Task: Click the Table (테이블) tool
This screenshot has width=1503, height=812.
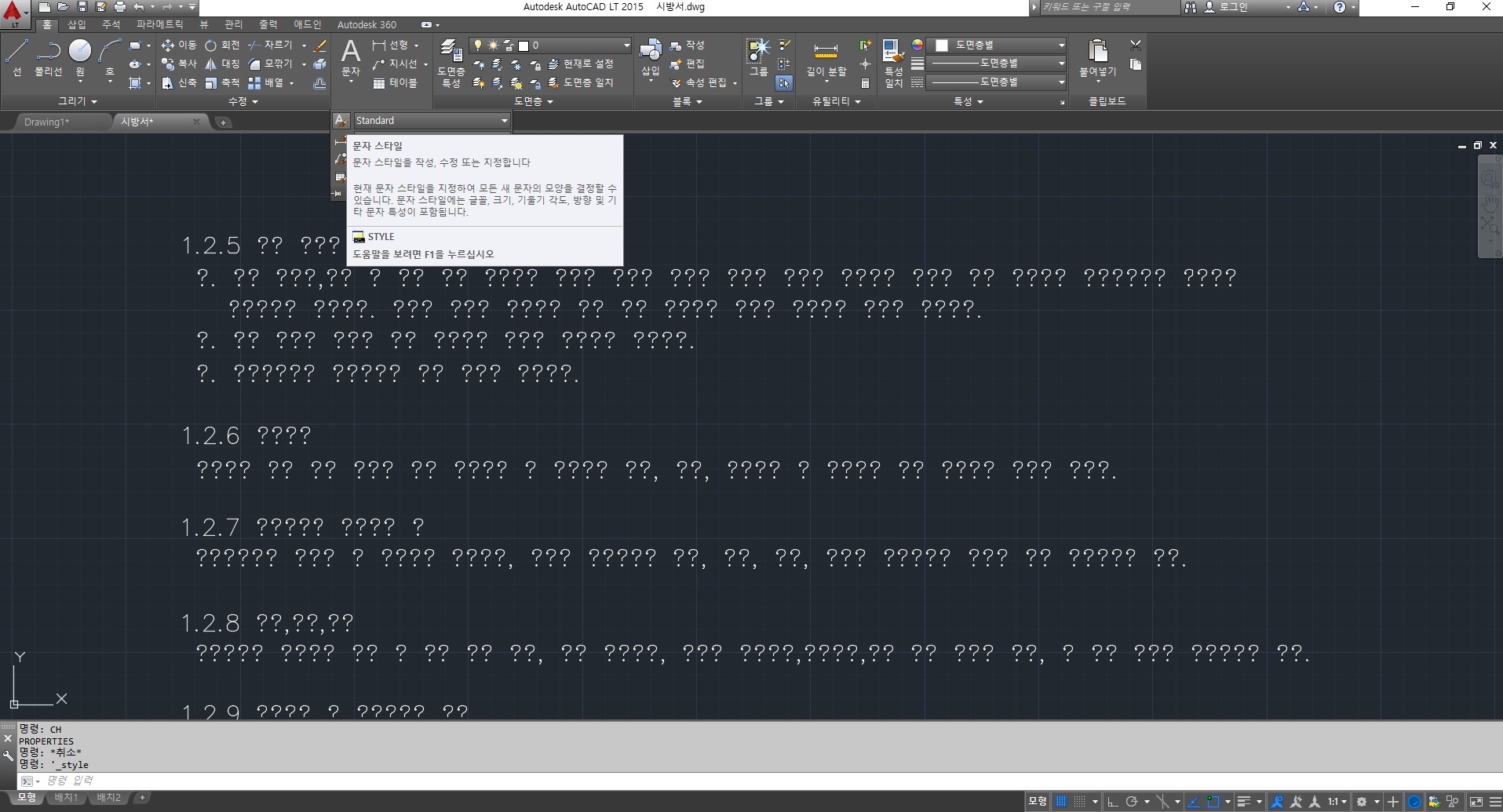Action: [396, 82]
